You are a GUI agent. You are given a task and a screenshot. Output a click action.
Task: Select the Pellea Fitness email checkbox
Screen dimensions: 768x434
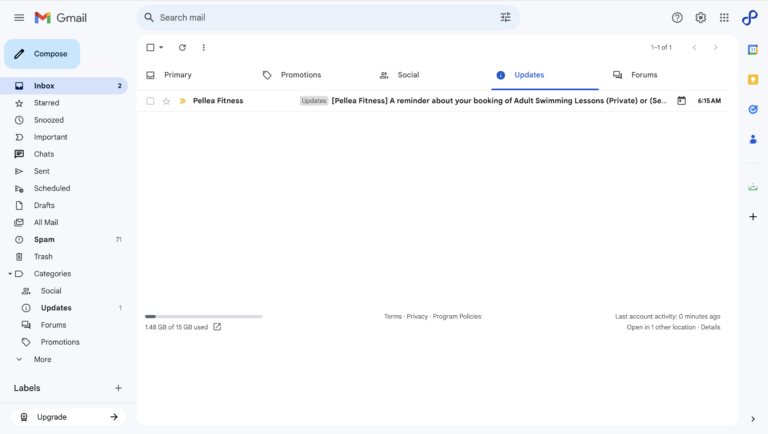[150, 101]
